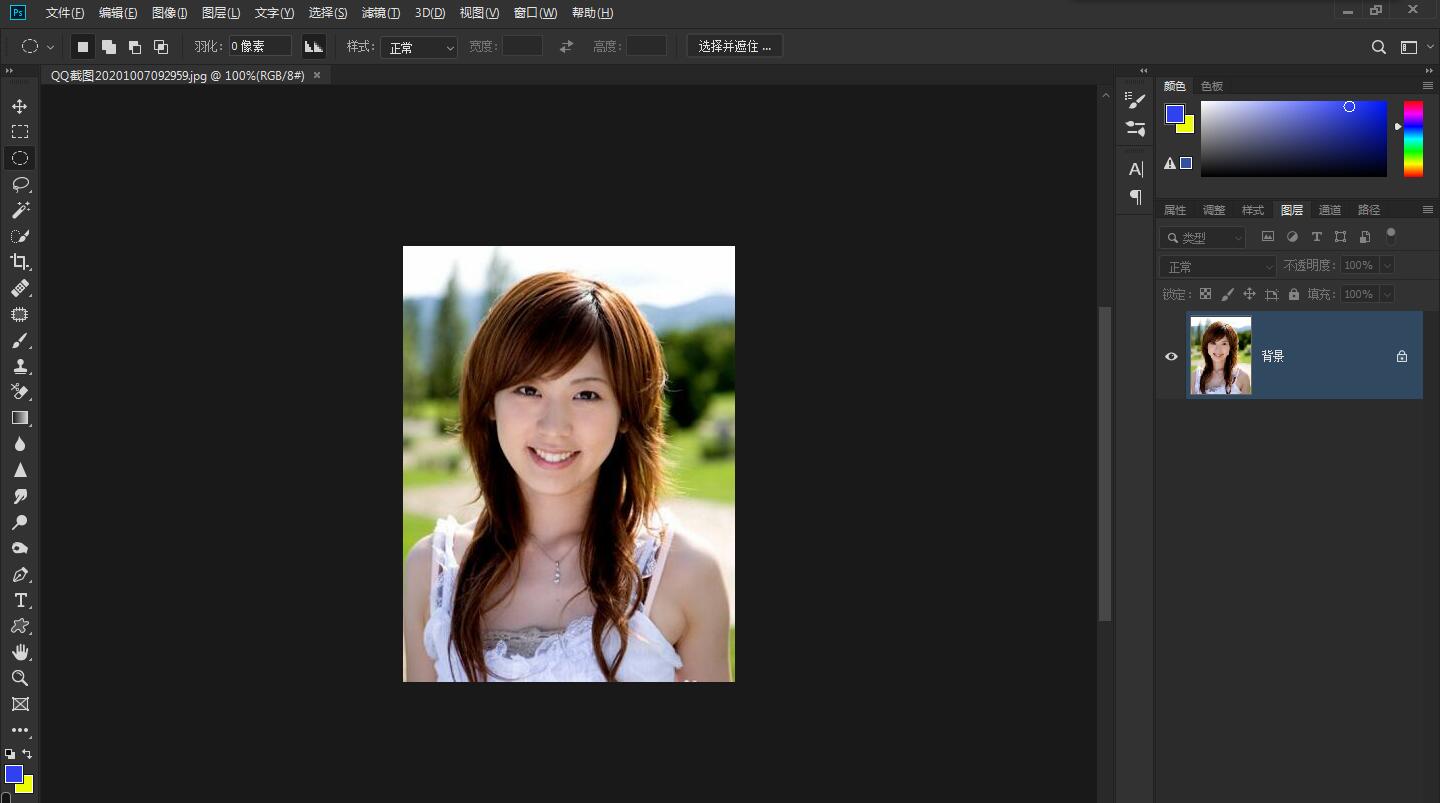Expand the 不透明度 opacity dropdown arrow
Screen dimensions: 1440x803
[x=1386, y=266]
